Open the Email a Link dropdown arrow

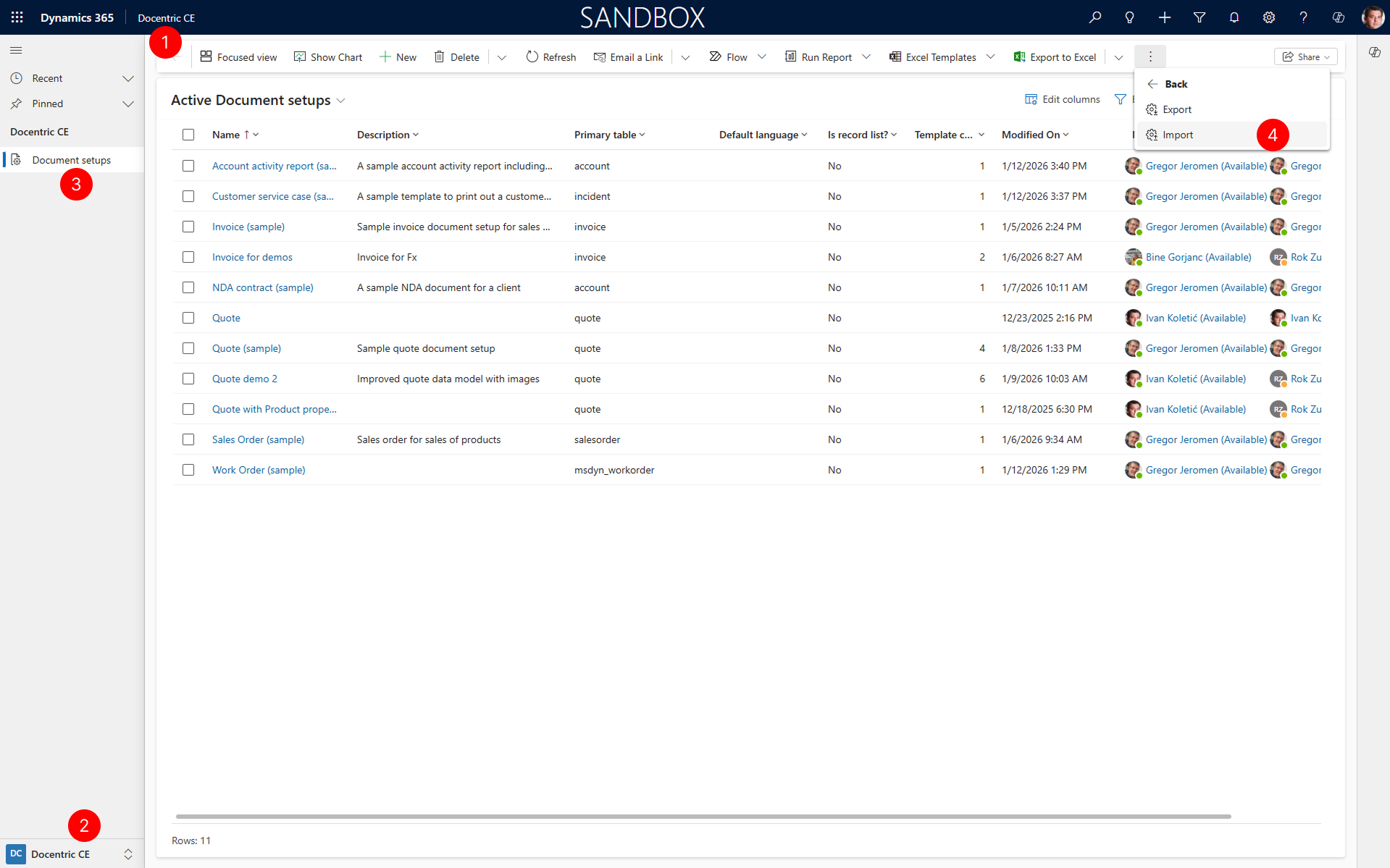coord(685,57)
